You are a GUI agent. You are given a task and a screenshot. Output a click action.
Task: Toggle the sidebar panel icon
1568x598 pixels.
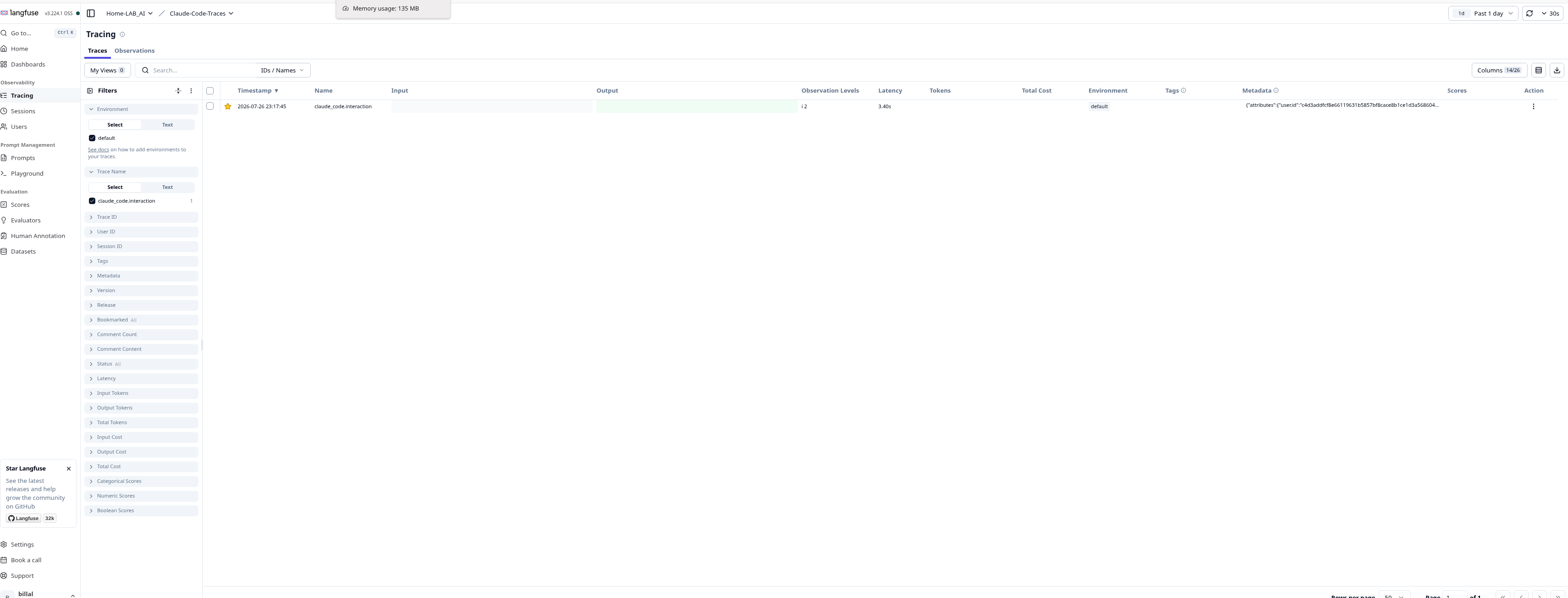click(x=91, y=13)
